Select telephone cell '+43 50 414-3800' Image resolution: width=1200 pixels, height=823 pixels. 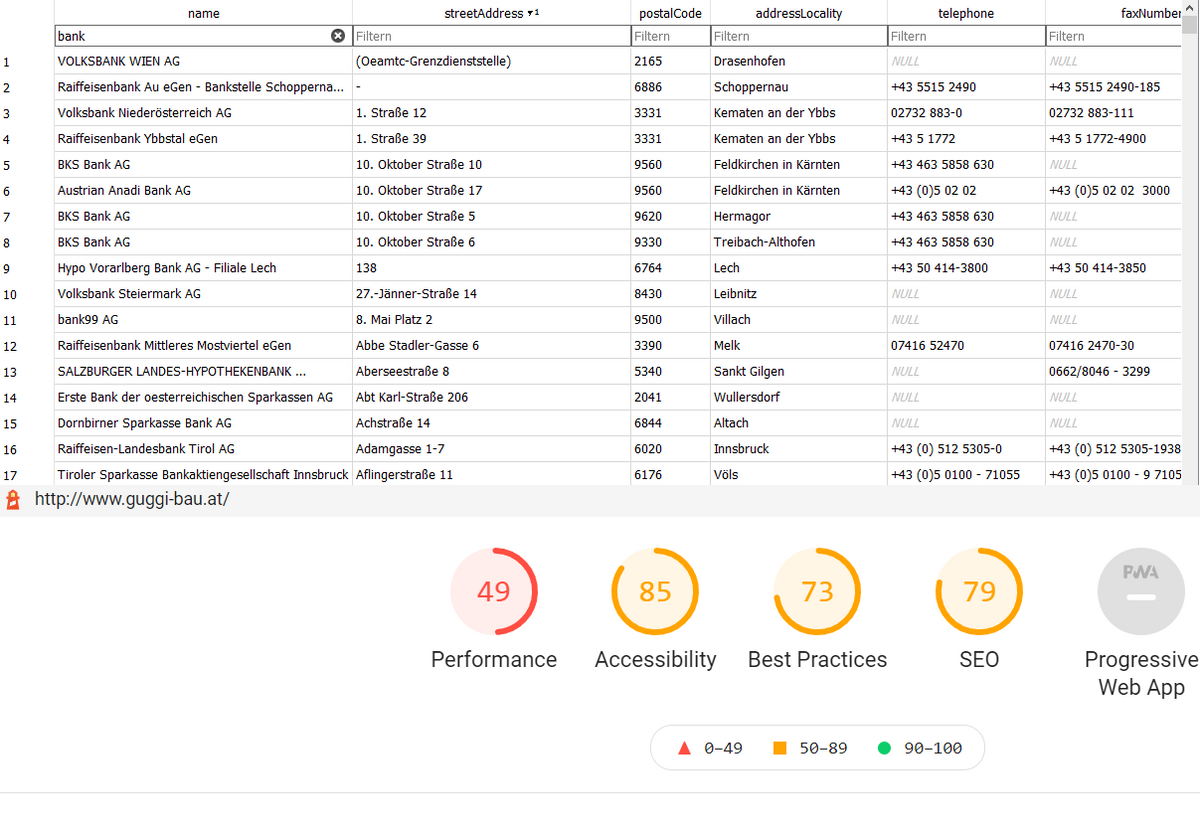966,268
